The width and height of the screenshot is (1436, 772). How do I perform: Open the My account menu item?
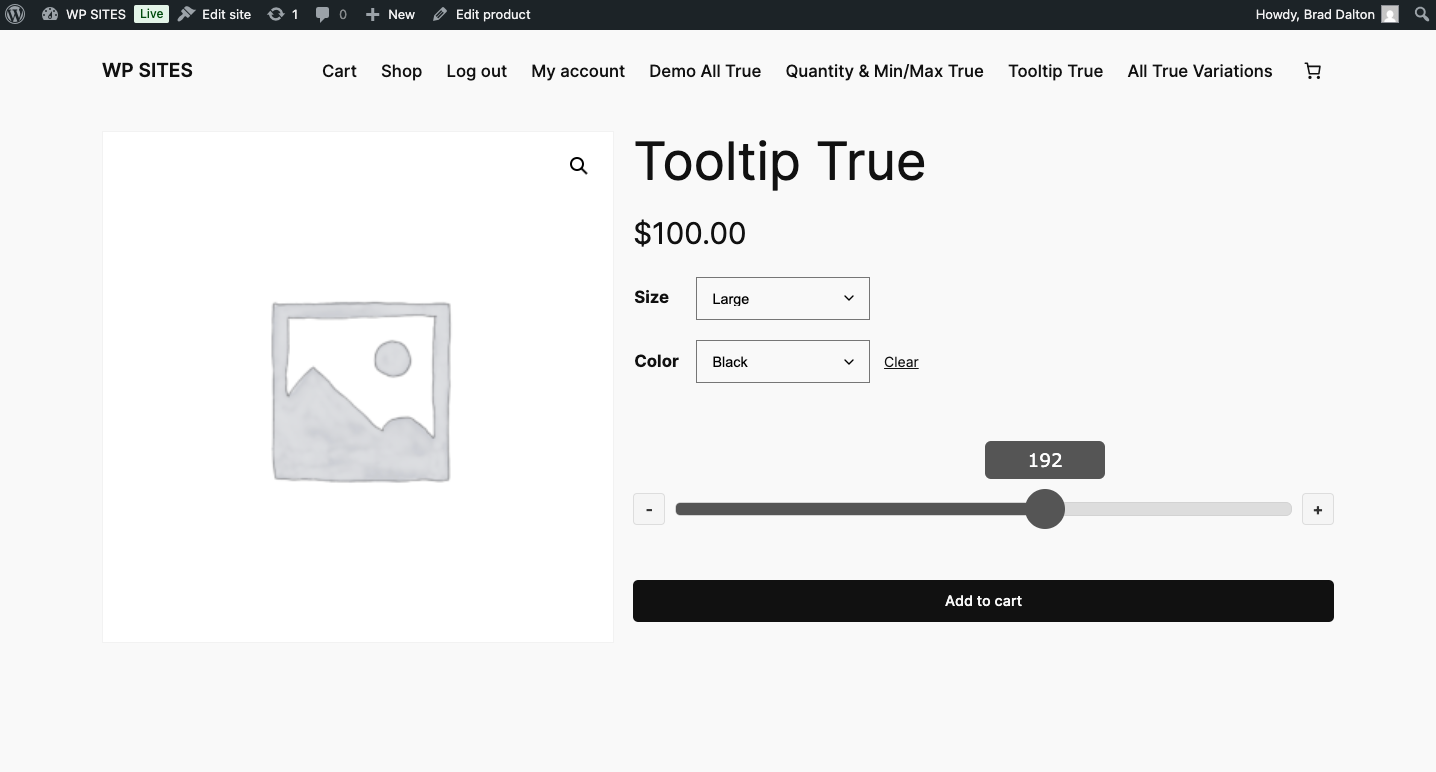coord(578,71)
